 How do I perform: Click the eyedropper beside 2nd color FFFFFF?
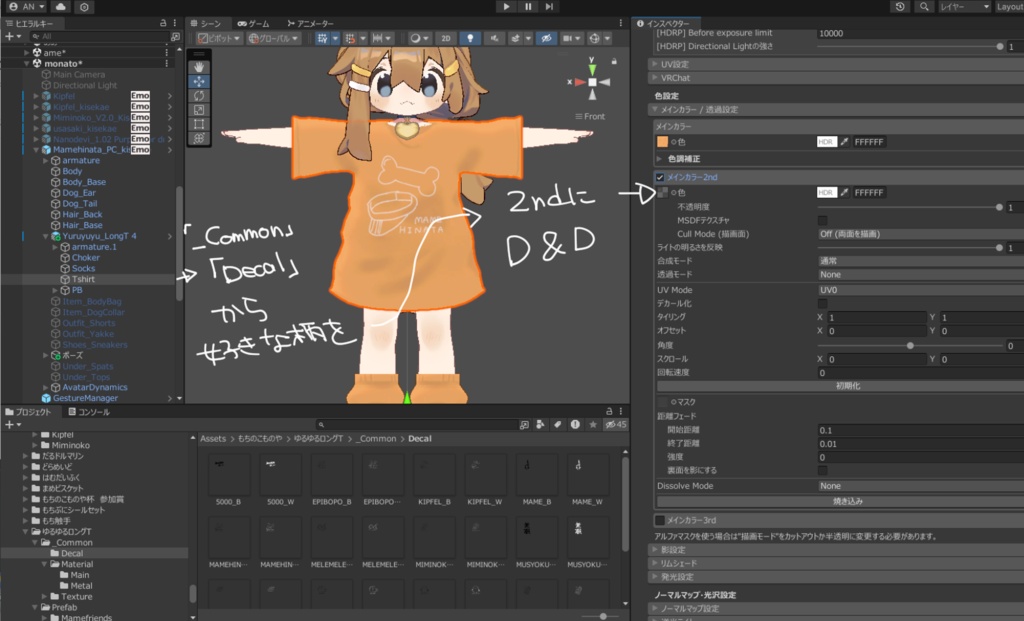pos(844,193)
